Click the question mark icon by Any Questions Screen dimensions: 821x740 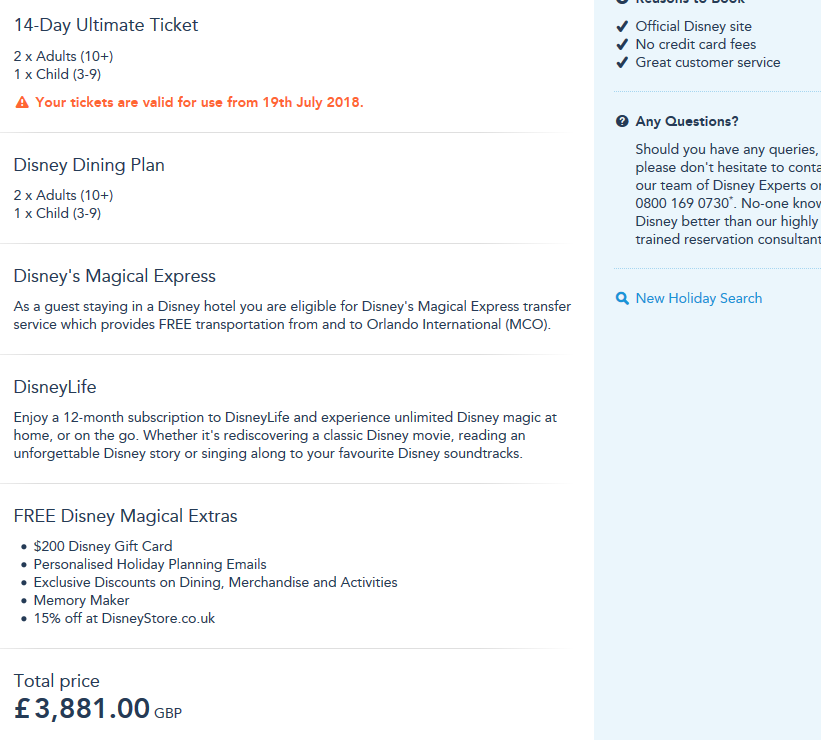pos(622,122)
